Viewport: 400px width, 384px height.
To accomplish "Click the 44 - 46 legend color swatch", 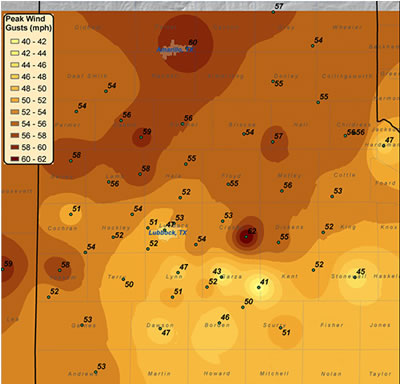I will click(x=15, y=65).
